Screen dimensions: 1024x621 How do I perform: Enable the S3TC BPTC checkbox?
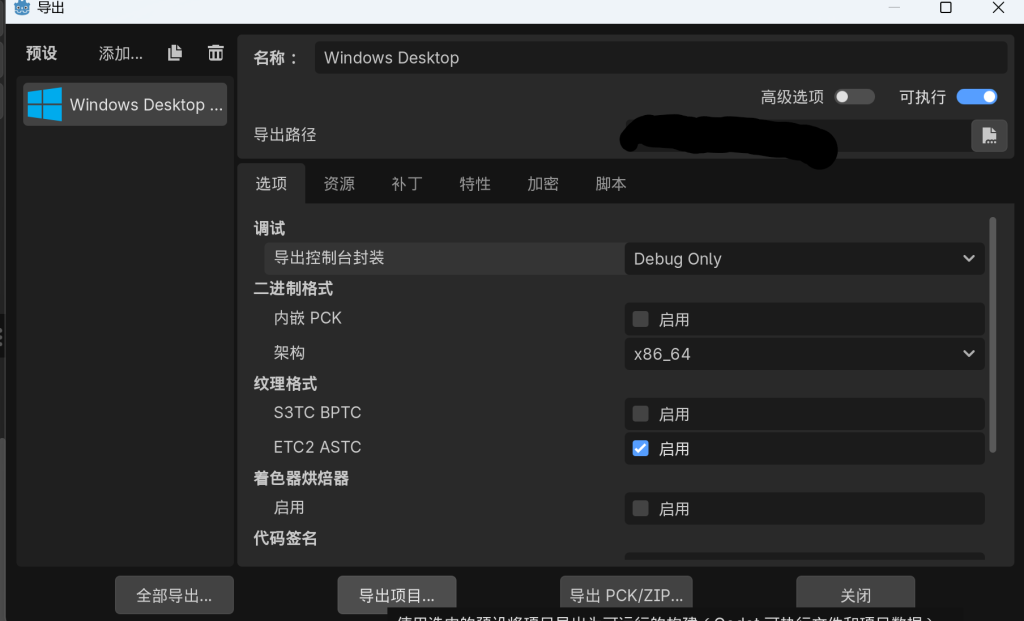(641, 413)
